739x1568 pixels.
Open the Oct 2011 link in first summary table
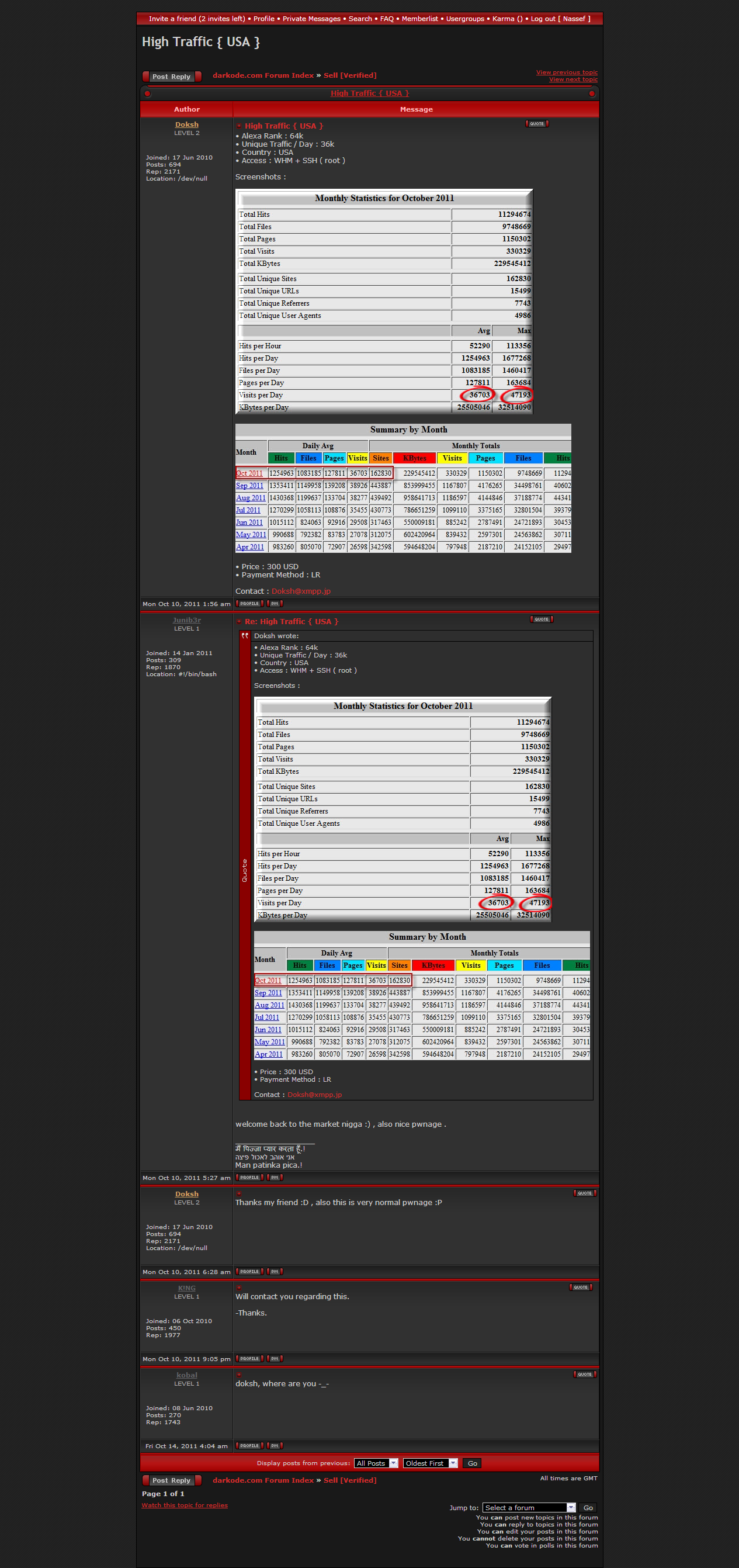point(249,473)
